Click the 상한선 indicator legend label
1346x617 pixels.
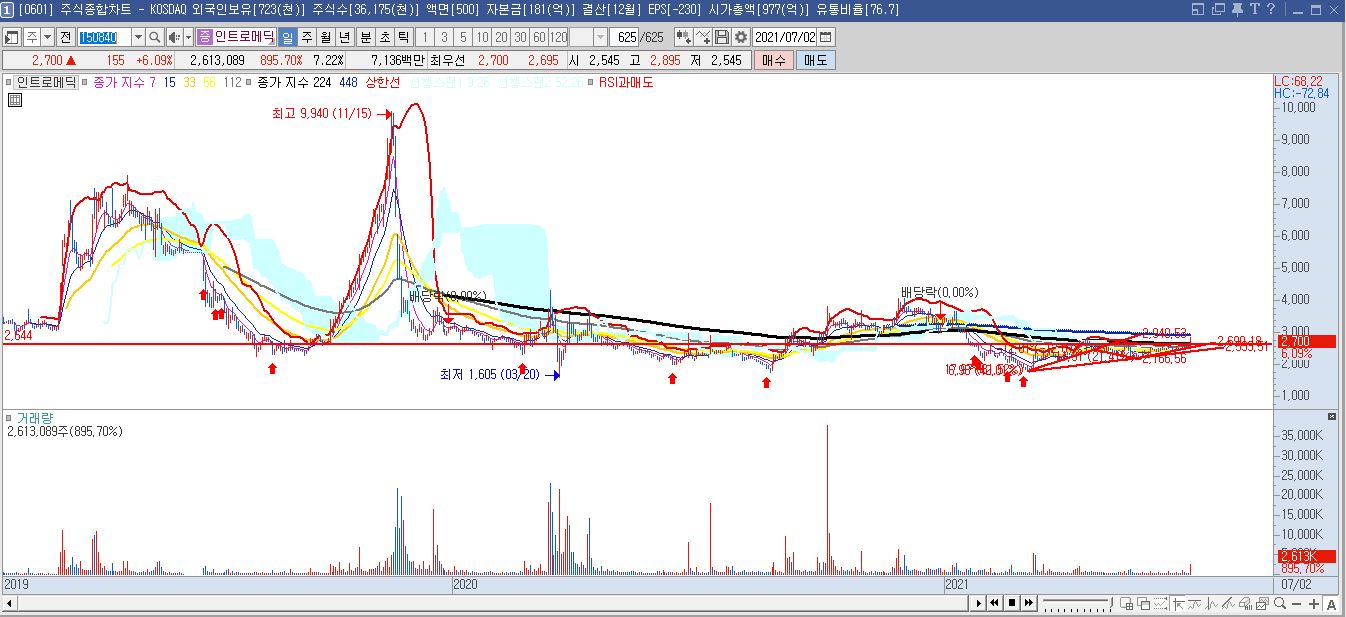382,82
